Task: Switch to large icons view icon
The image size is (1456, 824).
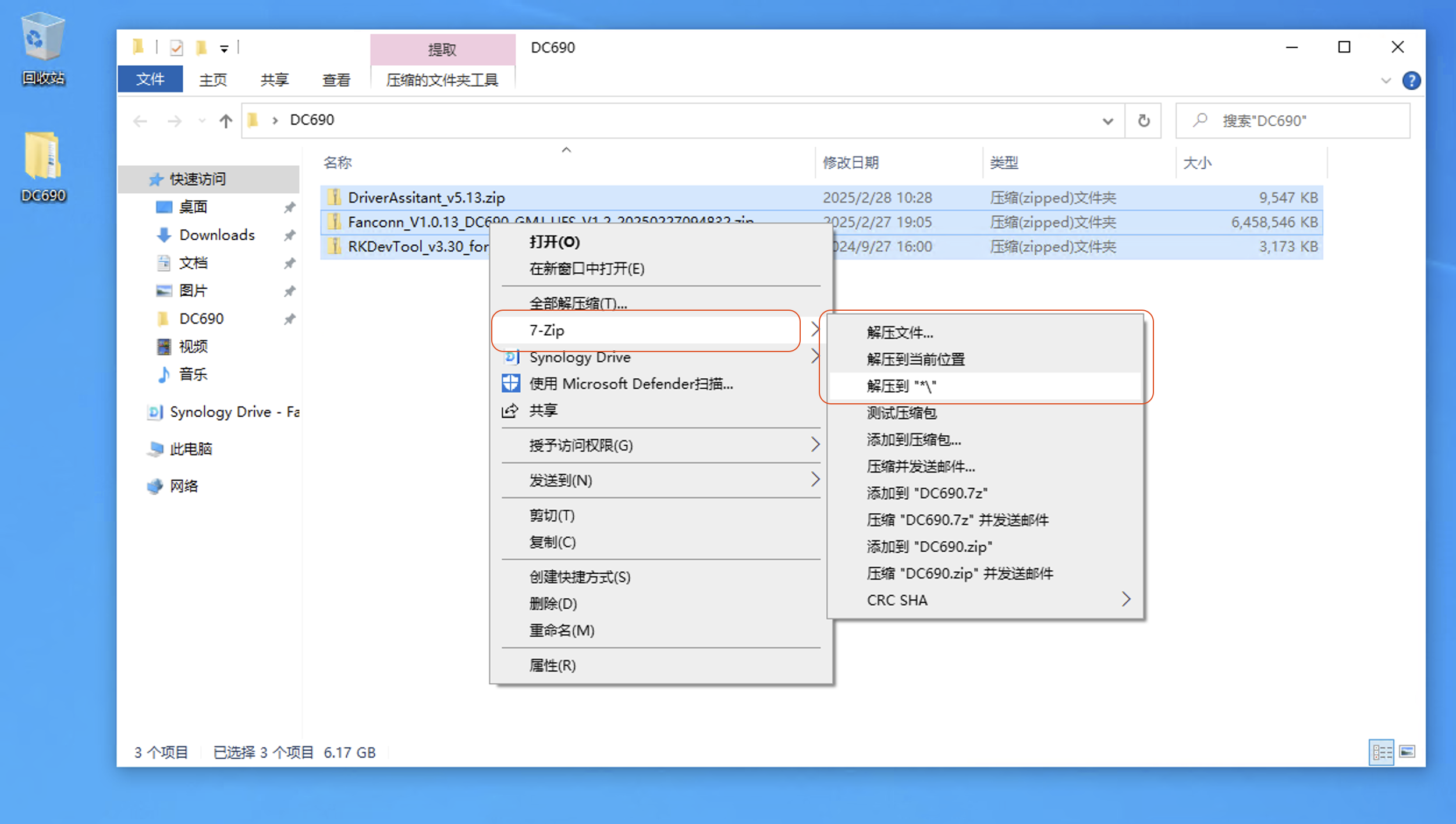Action: coord(1407,752)
